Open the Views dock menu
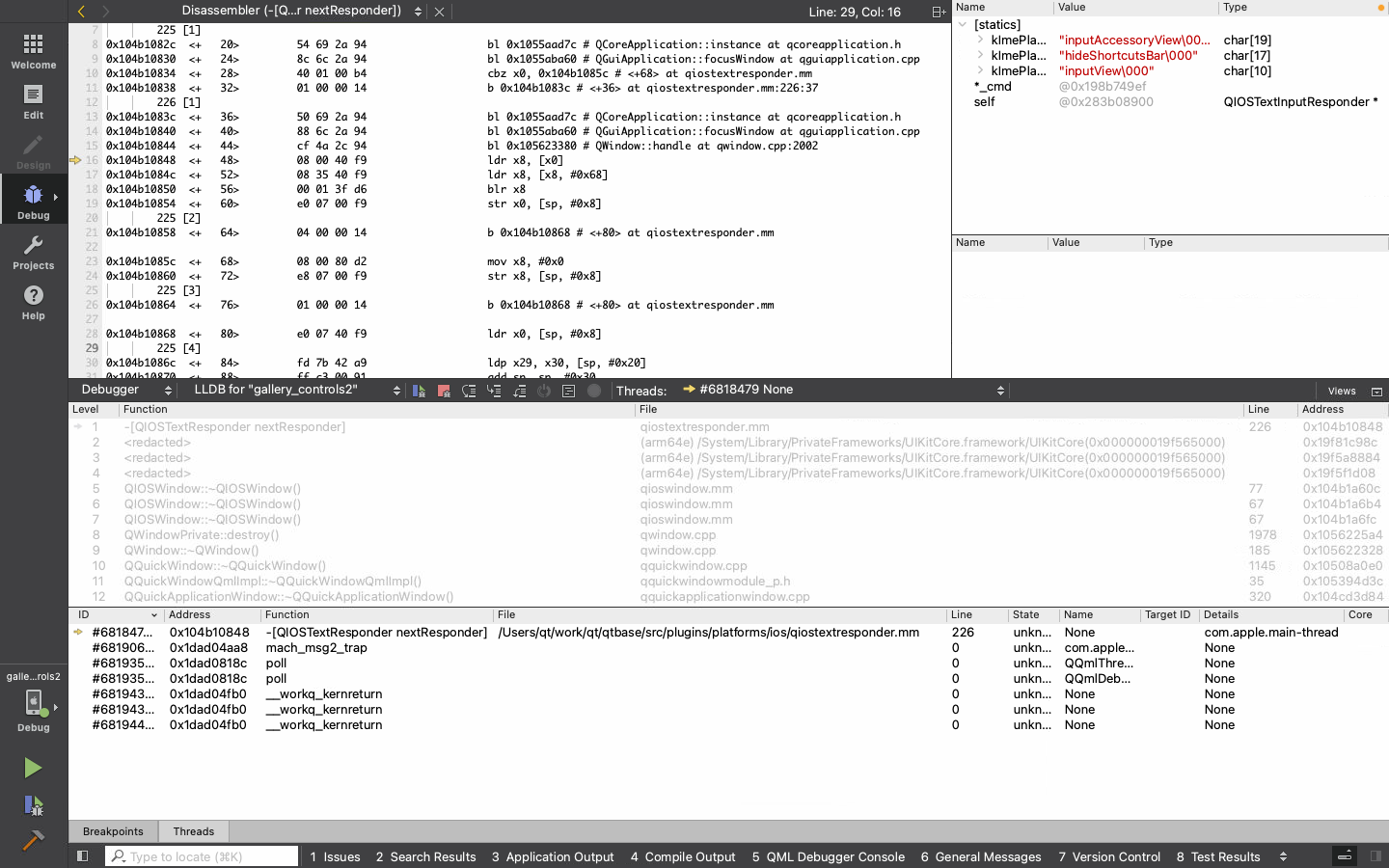The height and width of the screenshot is (868, 1389). point(1342,391)
